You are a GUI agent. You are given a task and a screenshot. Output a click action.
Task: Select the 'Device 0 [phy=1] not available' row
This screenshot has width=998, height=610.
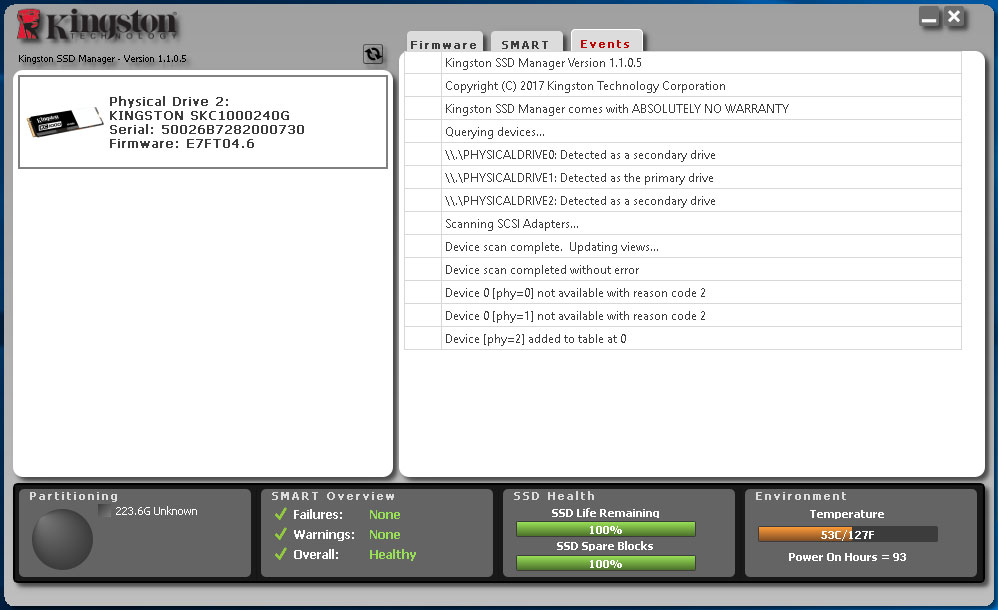pos(682,315)
